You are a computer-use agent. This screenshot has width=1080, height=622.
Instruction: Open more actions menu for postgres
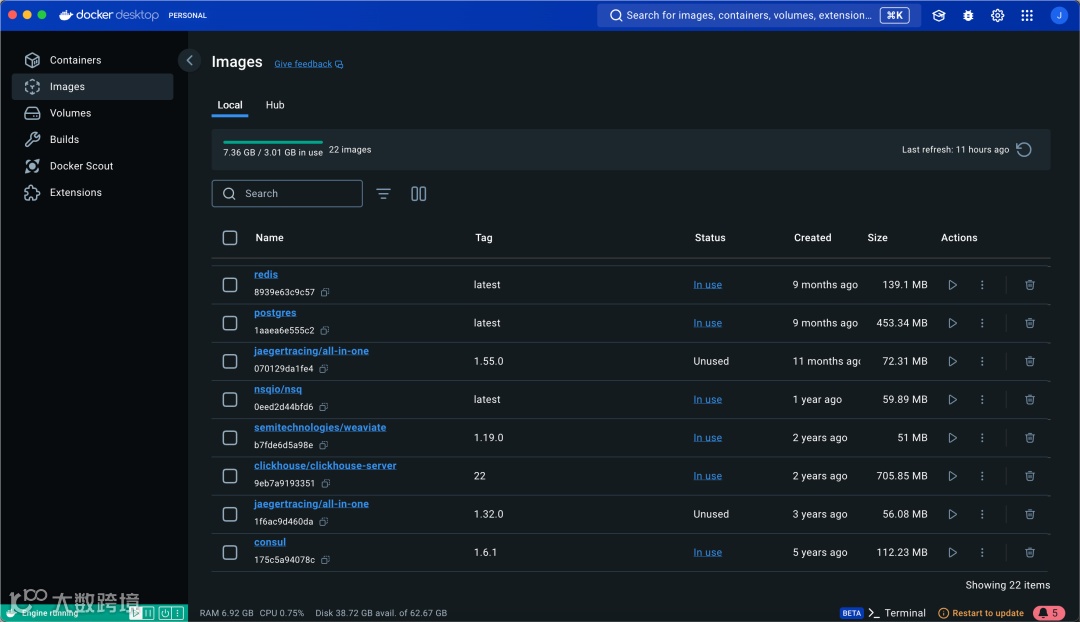(x=982, y=323)
